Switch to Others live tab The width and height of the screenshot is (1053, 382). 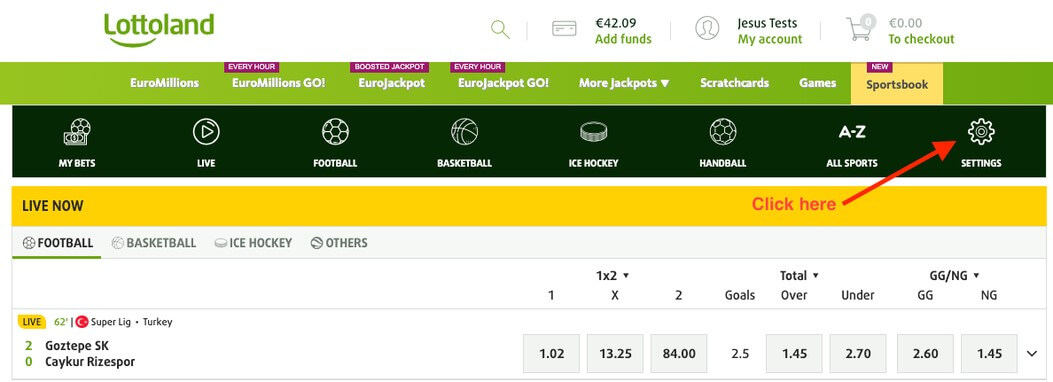tap(339, 243)
